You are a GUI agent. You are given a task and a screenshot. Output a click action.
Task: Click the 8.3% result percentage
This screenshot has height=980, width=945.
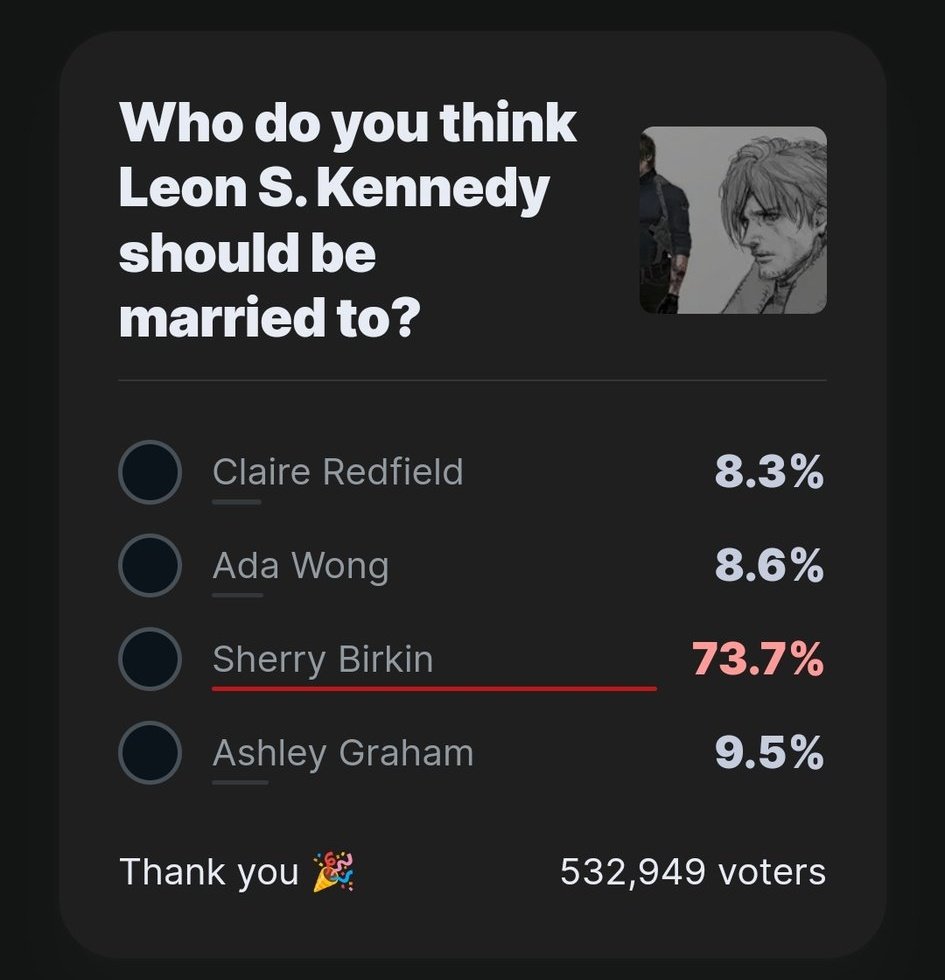pos(769,472)
